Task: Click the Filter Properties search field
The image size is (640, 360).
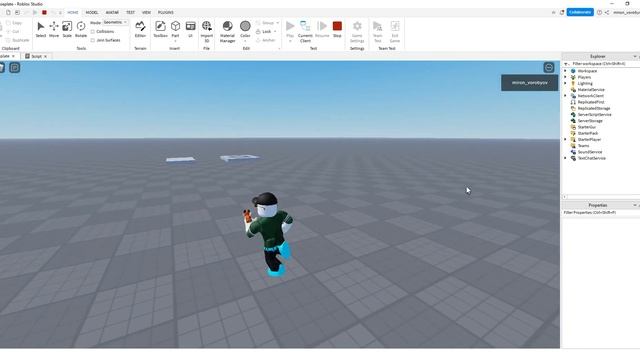Action: (600, 213)
